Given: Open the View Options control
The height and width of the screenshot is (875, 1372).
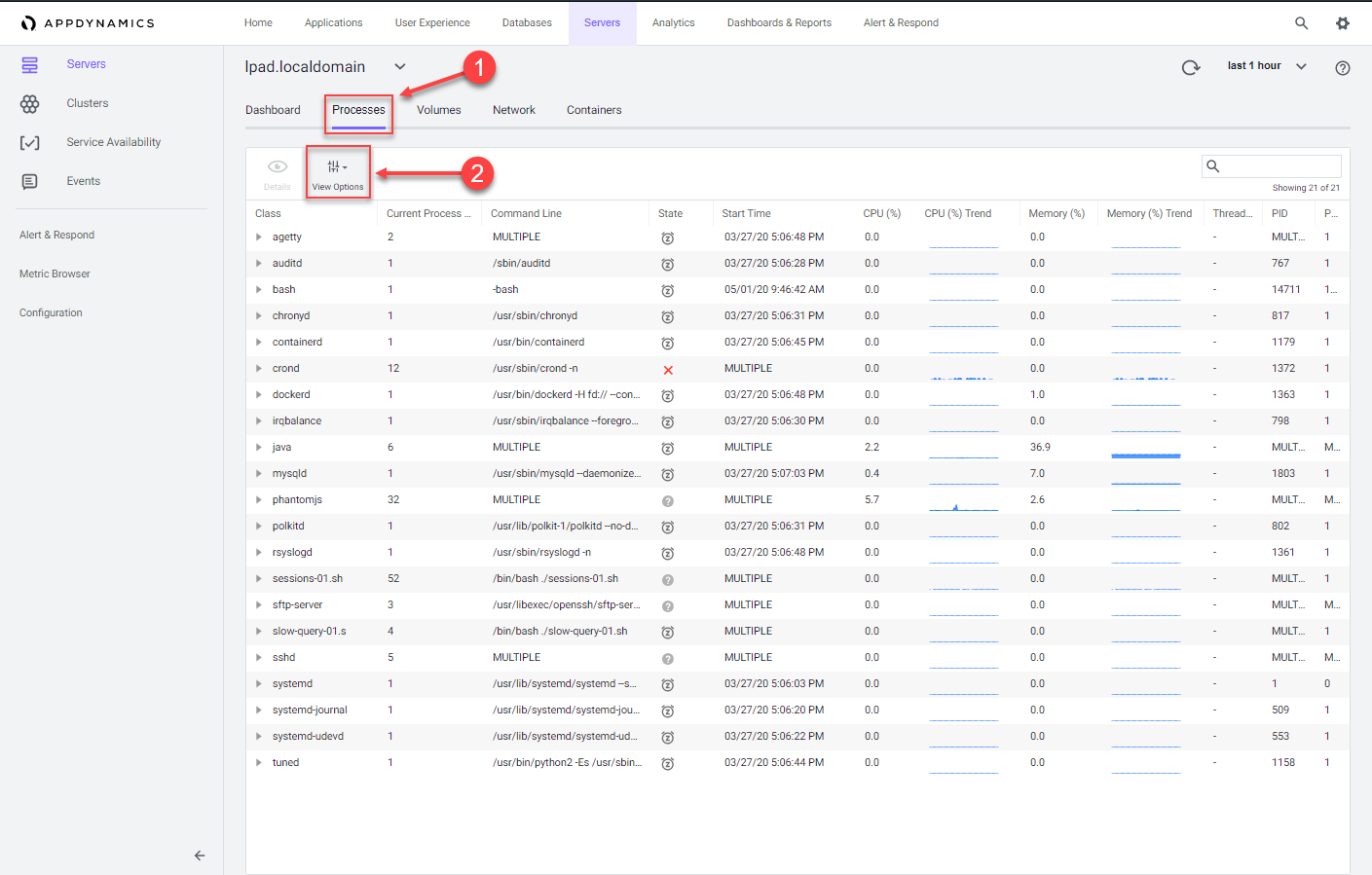Looking at the screenshot, I should [x=338, y=173].
